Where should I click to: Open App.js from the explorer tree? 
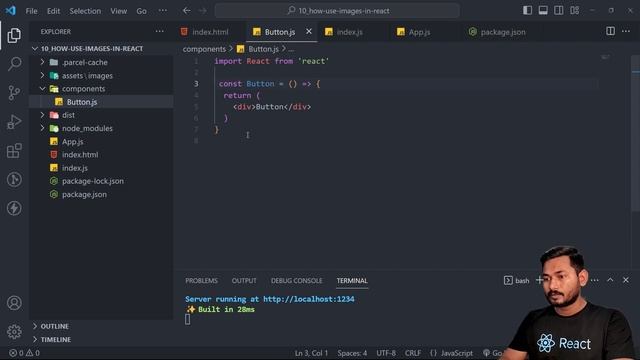pos(101,142)
